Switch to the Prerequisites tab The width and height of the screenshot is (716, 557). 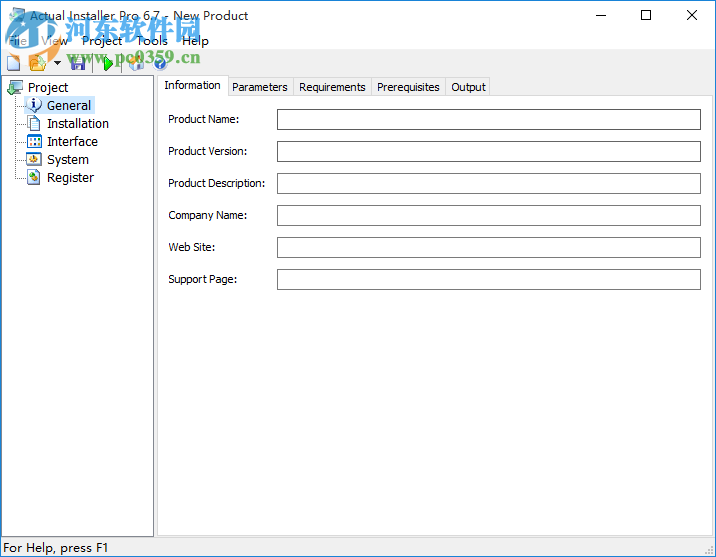(408, 87)
